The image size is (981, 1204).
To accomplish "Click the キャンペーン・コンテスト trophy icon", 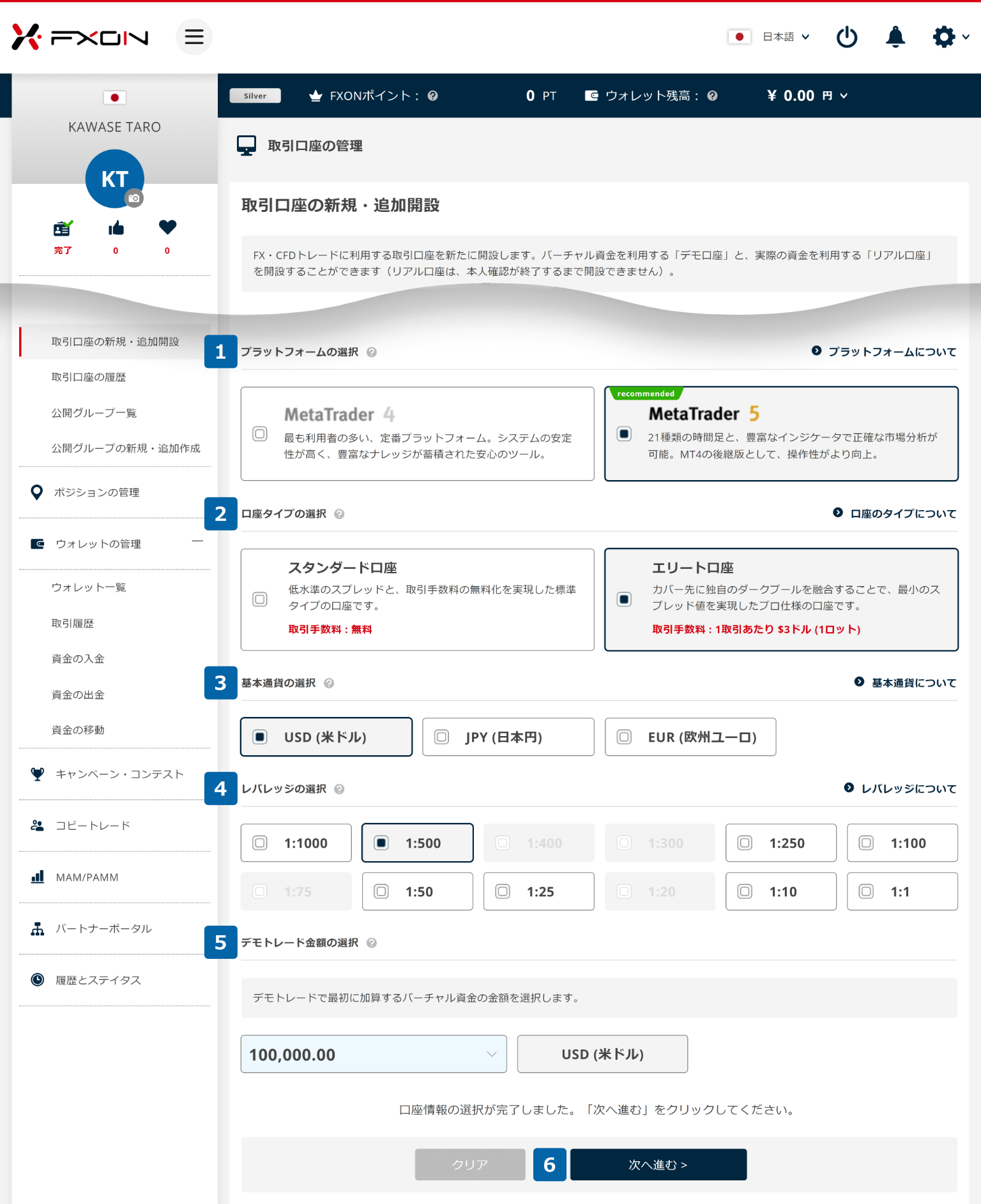I will coord(38,774).
